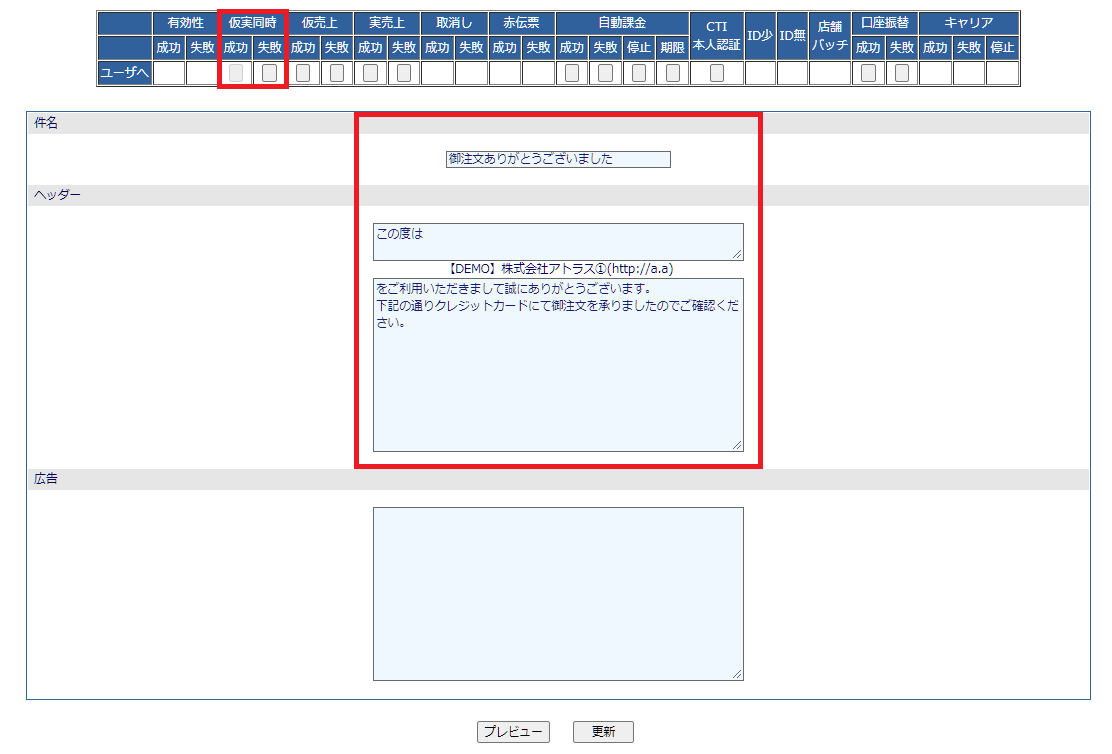Click the 自動課金 column header
Image resolution: width=1112 pixels, height=754 pixels.
click(622, 23)
